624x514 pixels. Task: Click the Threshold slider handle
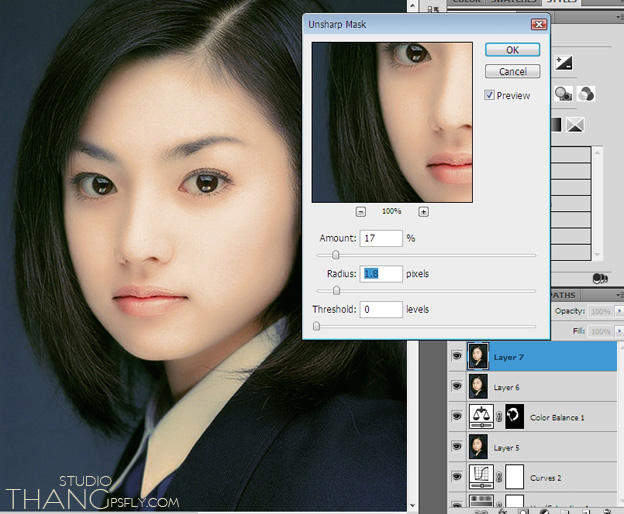(316, 326)
